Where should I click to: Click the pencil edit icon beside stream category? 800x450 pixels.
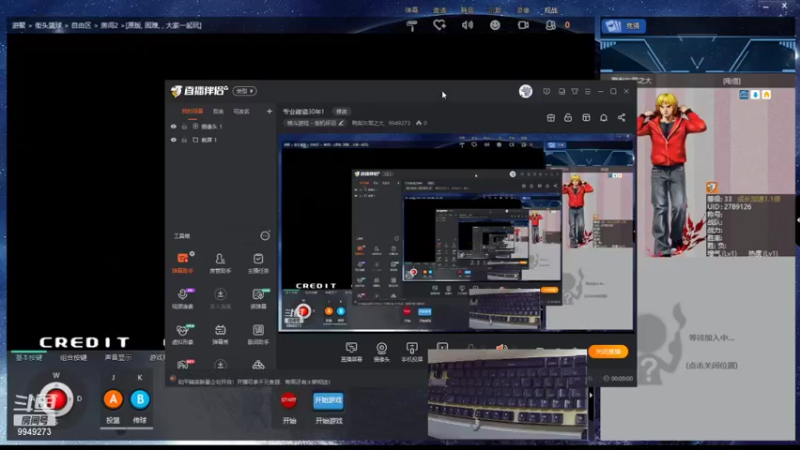[x=341, y=123]
